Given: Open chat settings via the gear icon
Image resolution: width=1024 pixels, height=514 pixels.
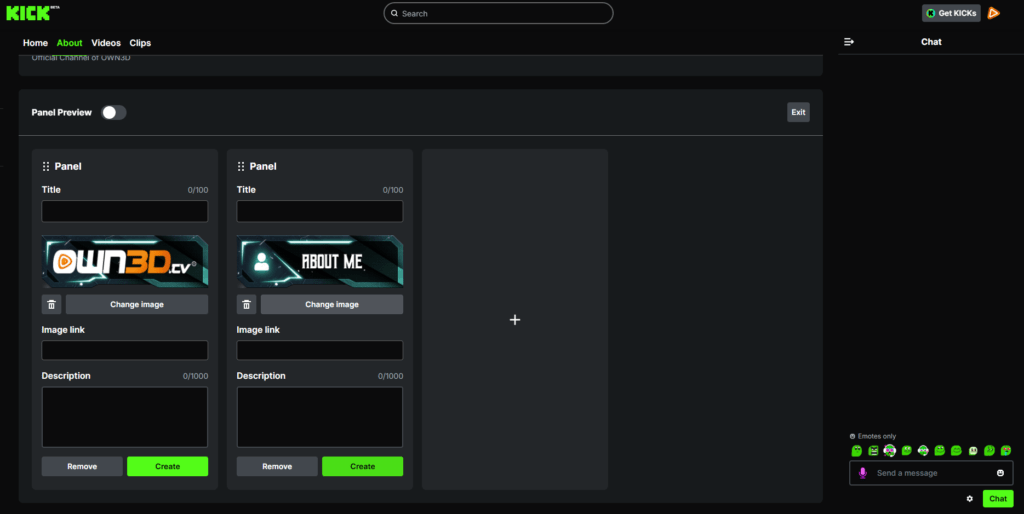Looking at the screenshot, I should click(969, 498).
